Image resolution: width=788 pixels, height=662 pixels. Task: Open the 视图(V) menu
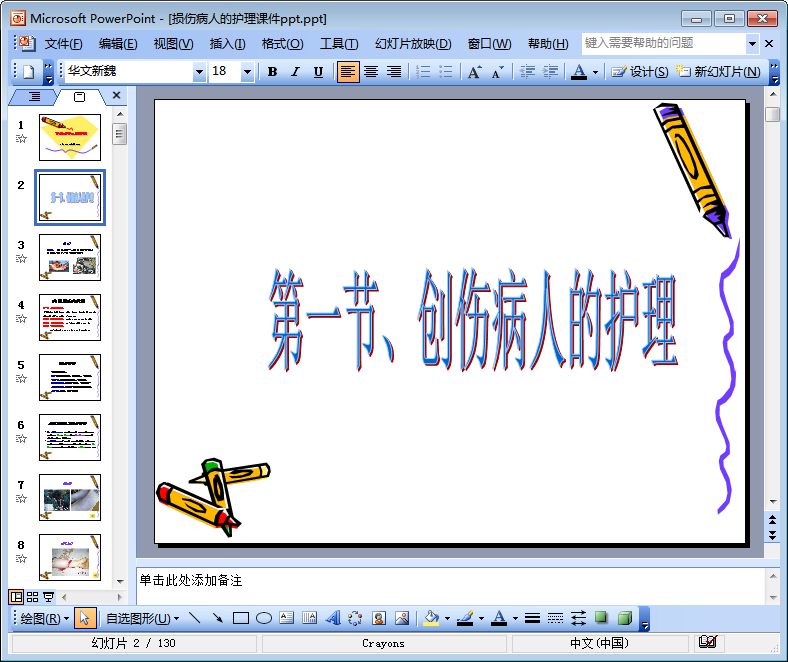point(173,44)
